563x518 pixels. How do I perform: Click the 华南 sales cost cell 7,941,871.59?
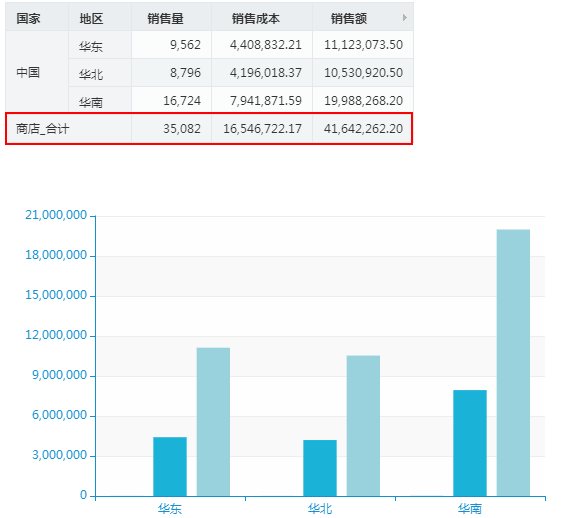point(266,101)
